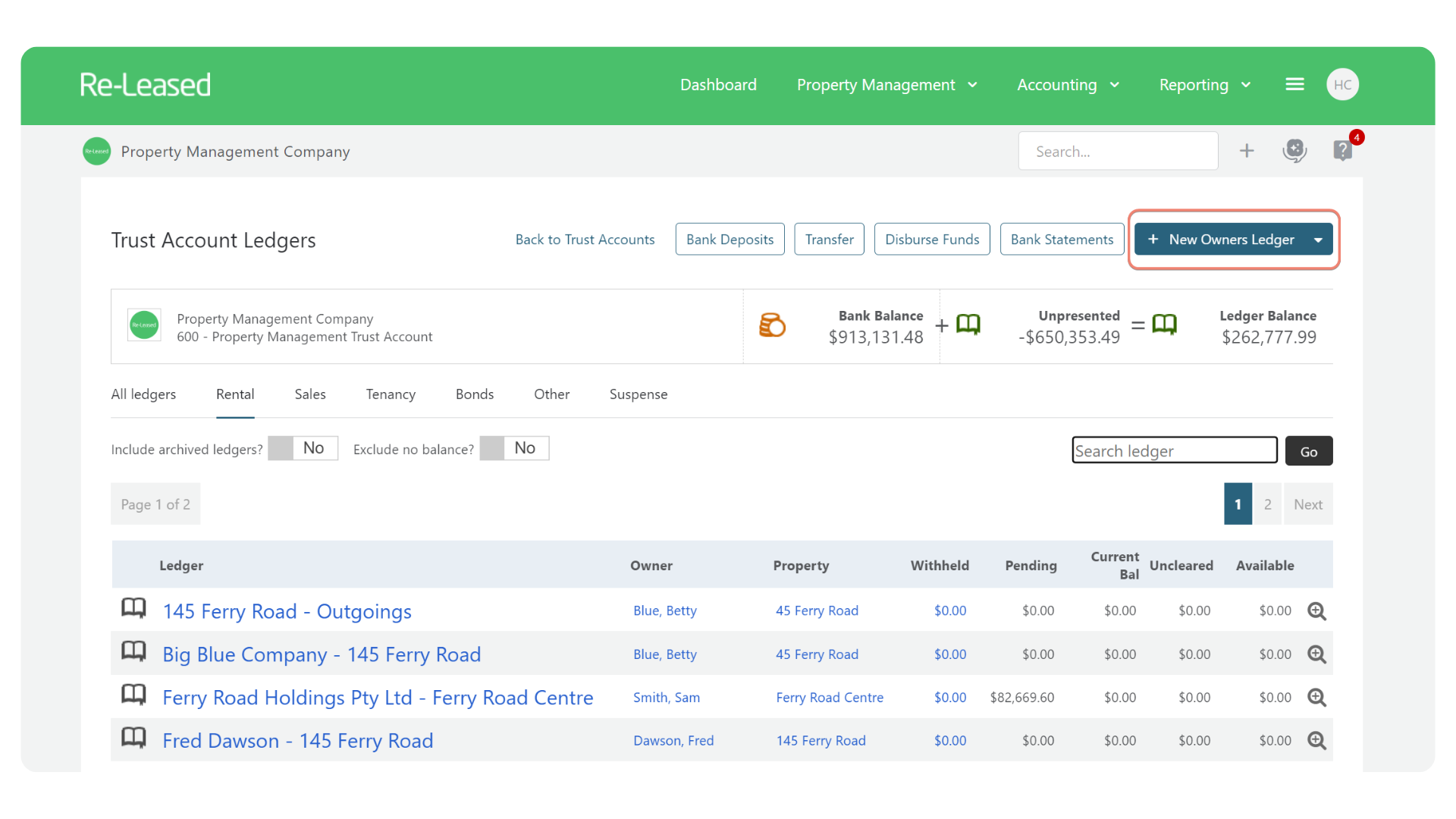Select the Suspense ledger tab
1456x819 pixels.
(x=638, y=394)
